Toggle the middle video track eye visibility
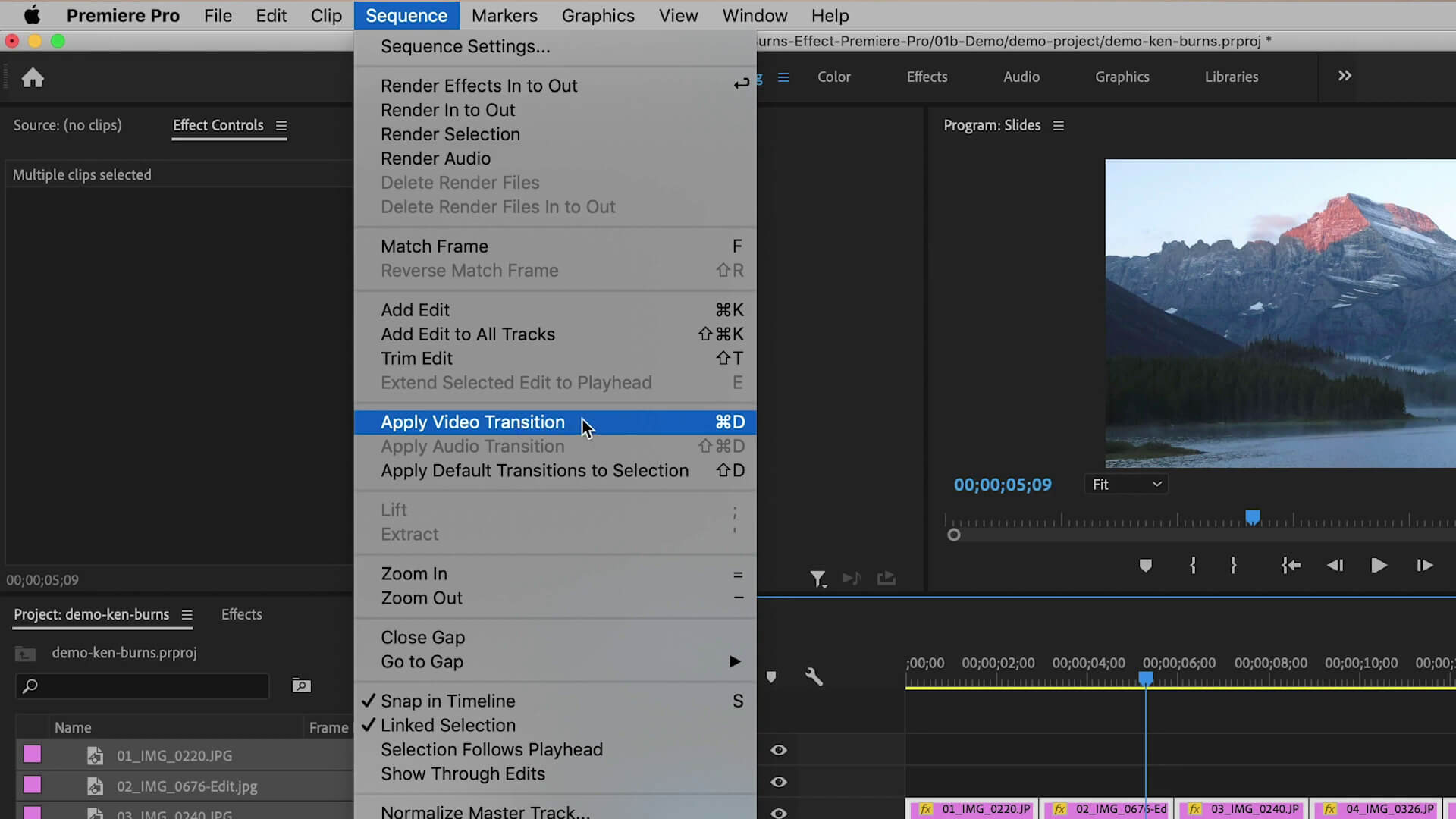 779,782
